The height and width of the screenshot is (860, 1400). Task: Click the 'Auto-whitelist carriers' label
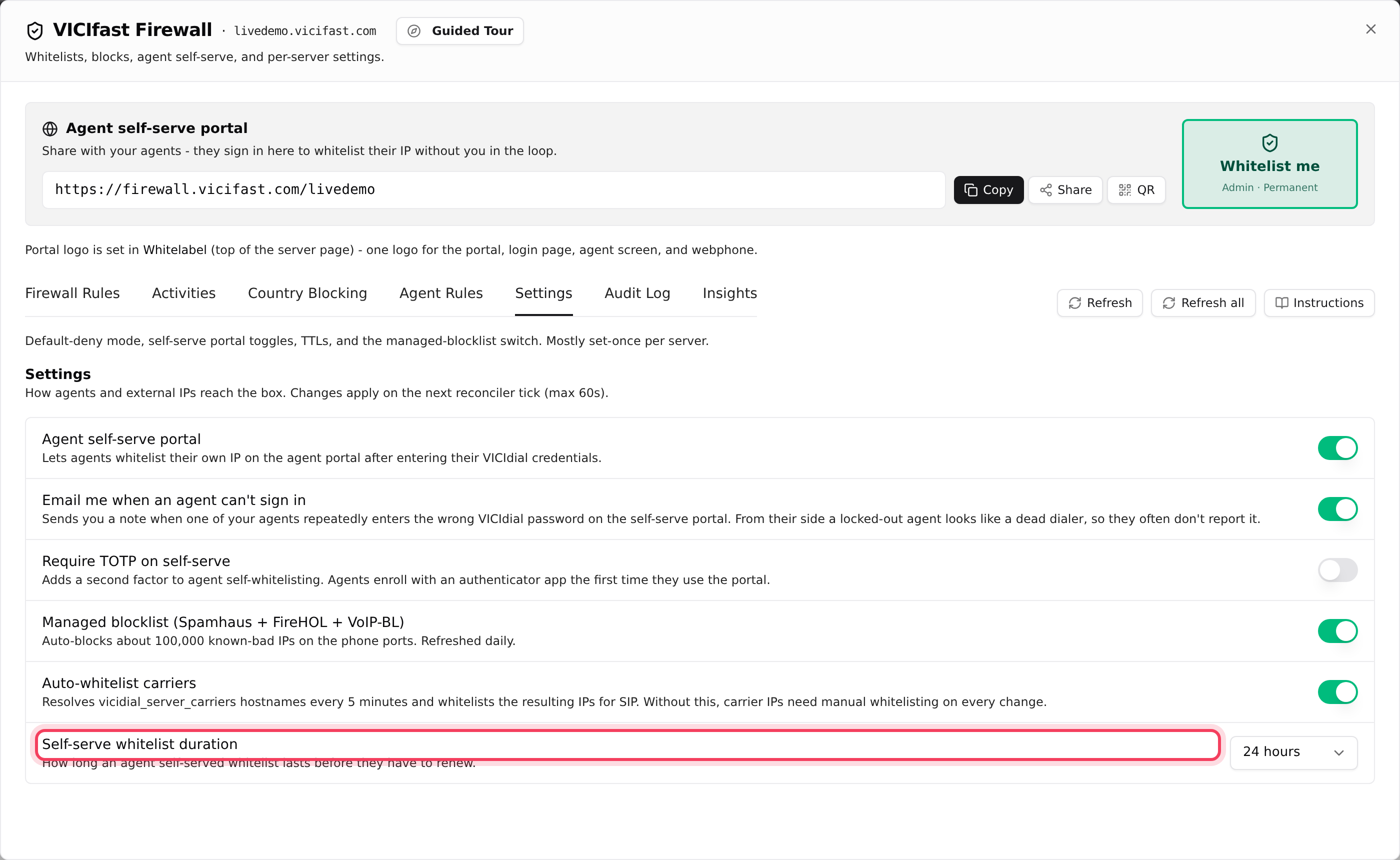(x=119, y=683)
